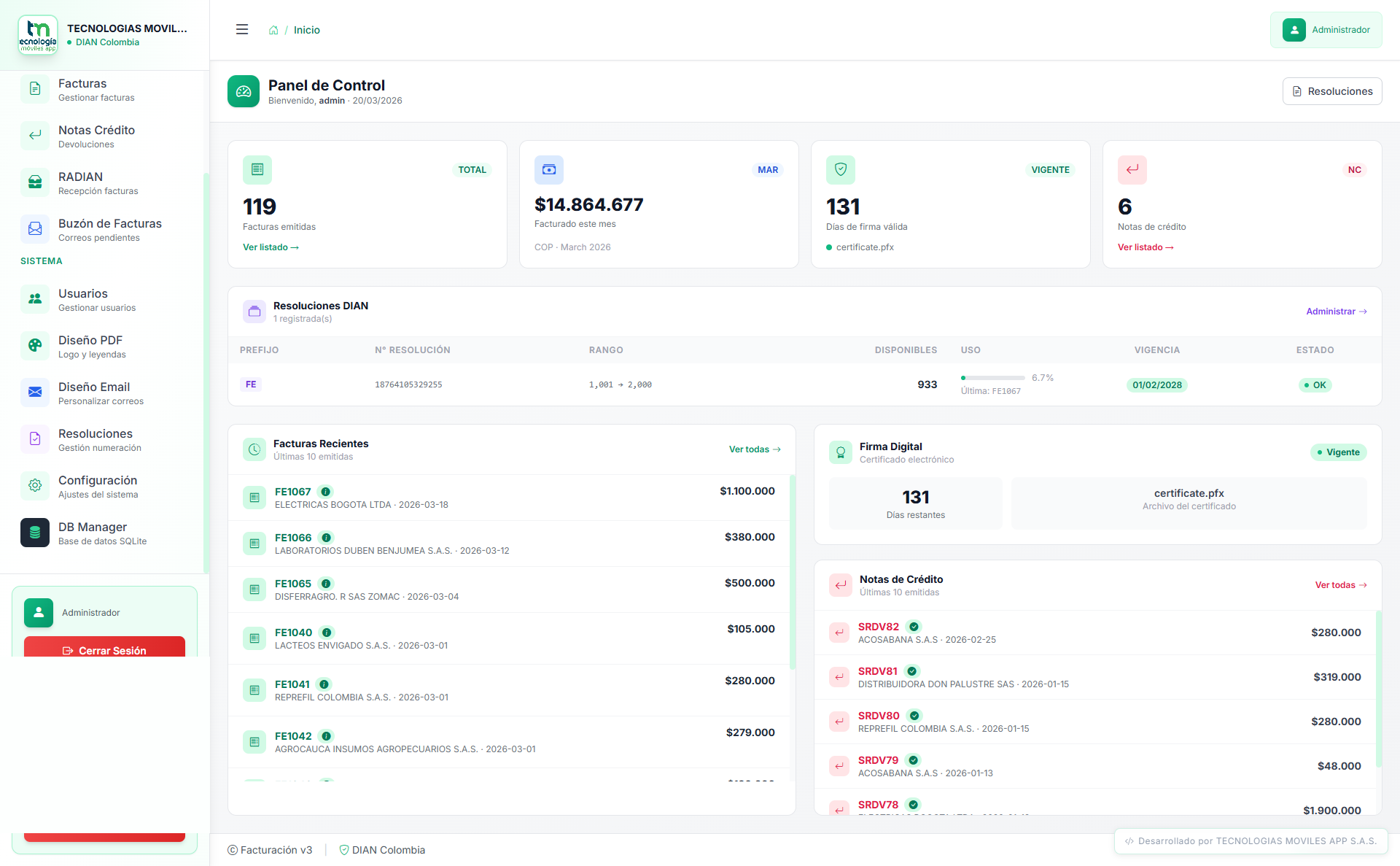Viewport: 1400px width, 866px height.
Task: Click the Facturas Recientes list scrollbar
Action: click(792, 571)
